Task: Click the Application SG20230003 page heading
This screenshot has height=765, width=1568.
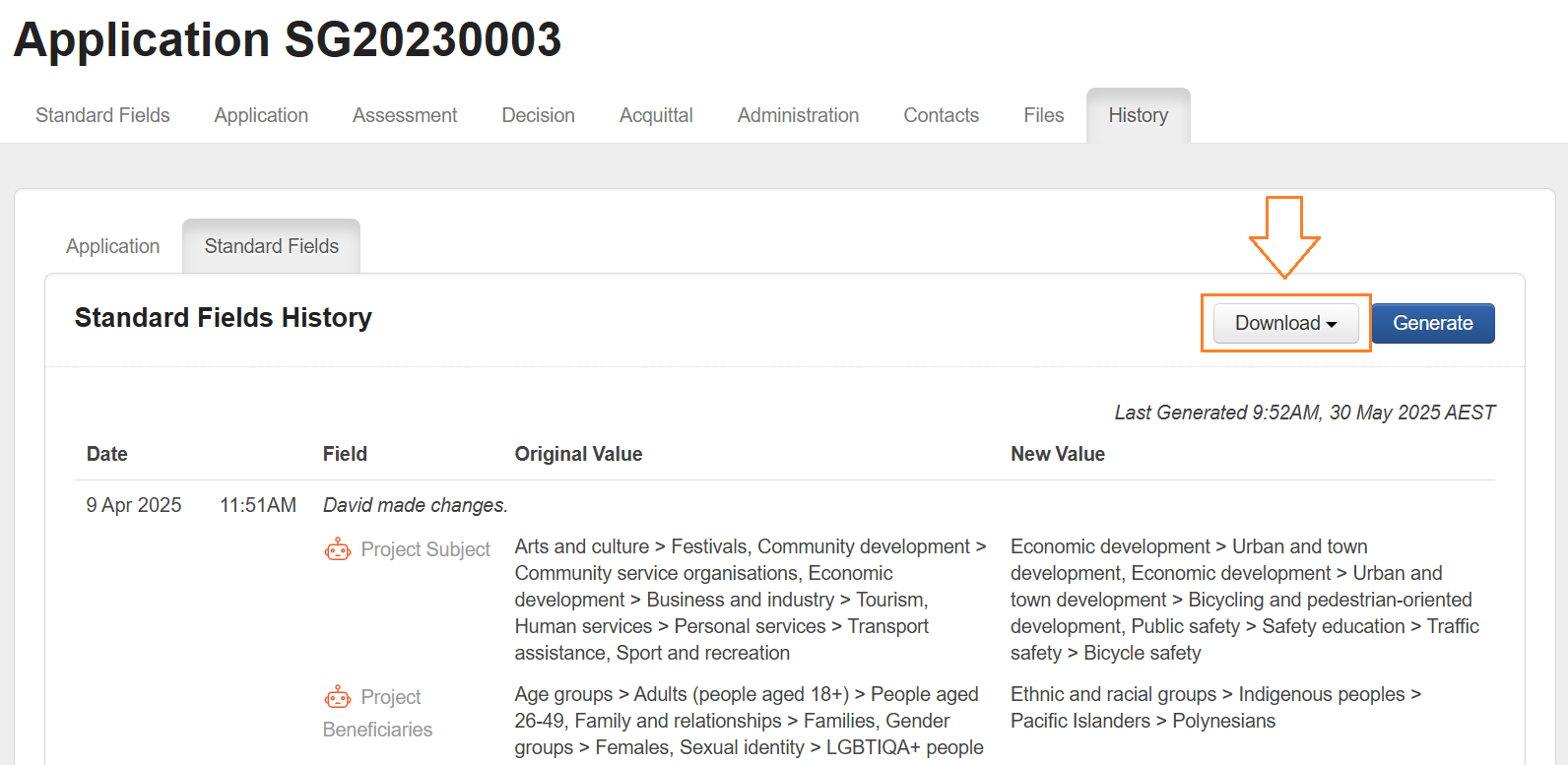Action: (x=288, y=40)
